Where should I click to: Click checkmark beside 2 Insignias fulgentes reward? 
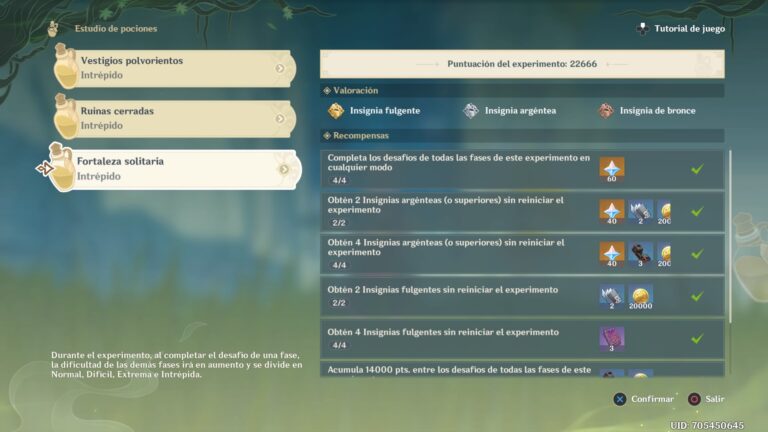pos(697,296)
